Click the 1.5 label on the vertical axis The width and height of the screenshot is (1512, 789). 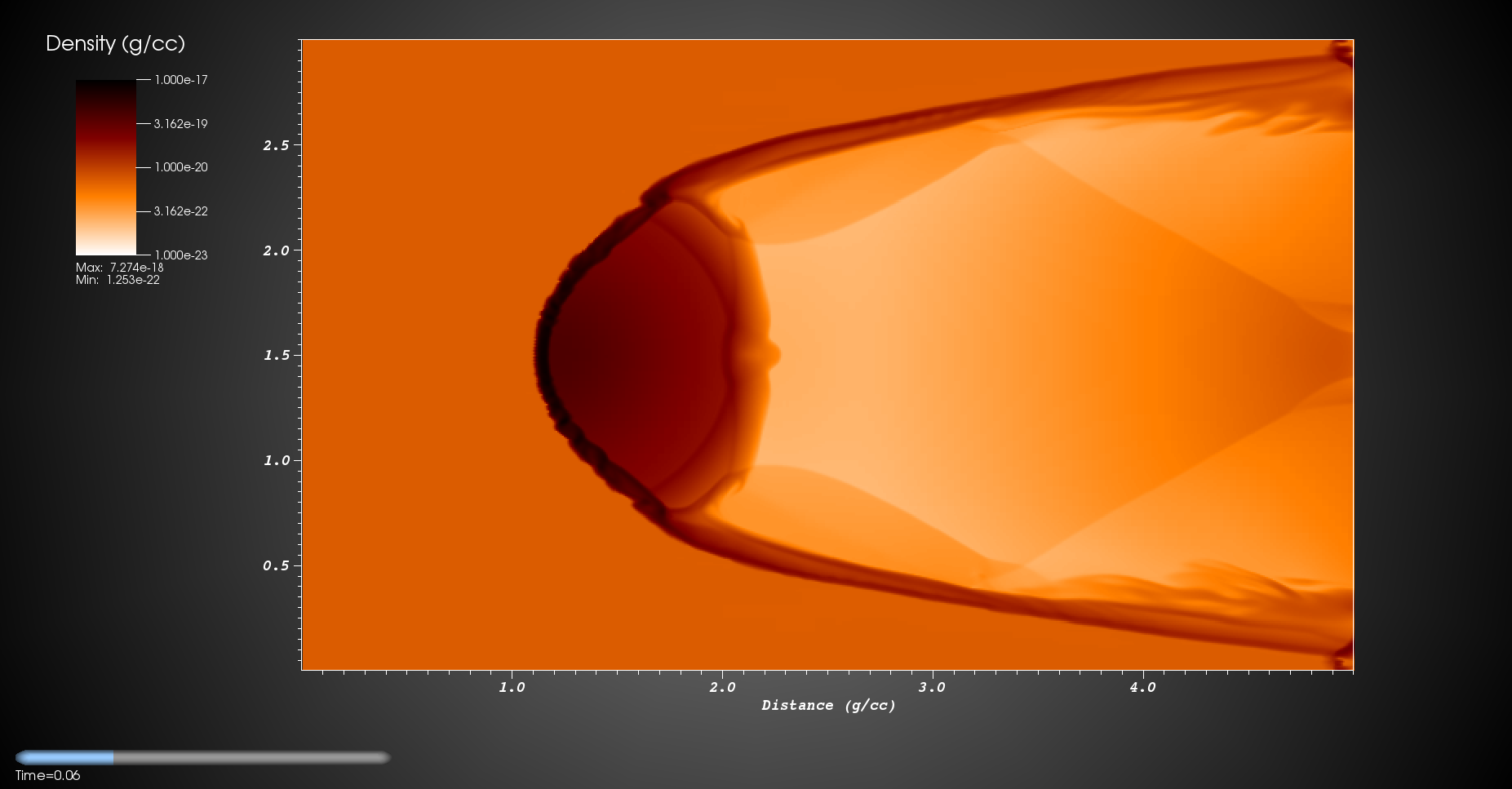[276, 355]
